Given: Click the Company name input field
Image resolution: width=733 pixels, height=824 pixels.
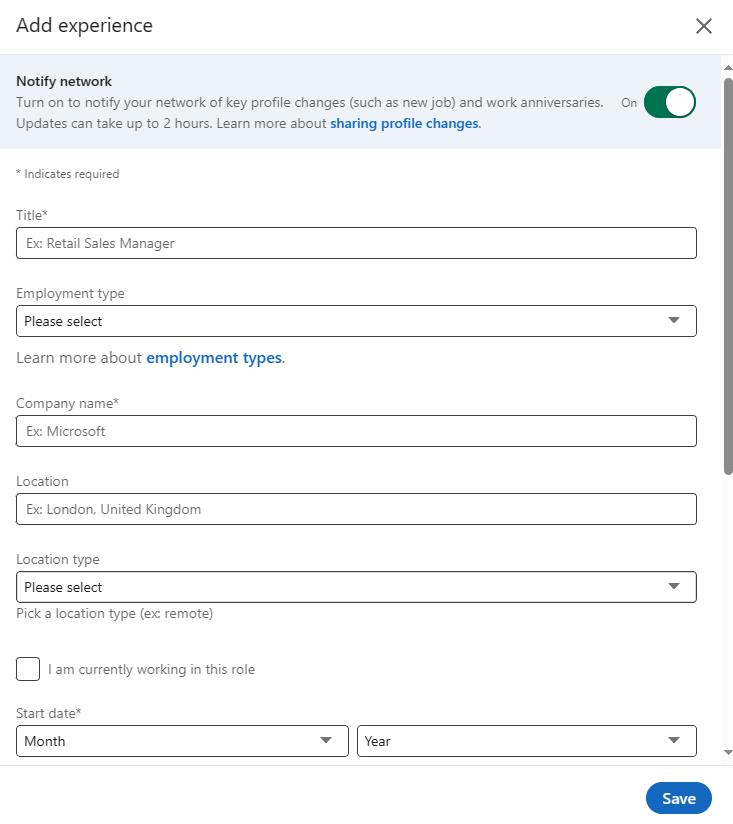Looking at the screenshot, I should (x=356, y=431).
